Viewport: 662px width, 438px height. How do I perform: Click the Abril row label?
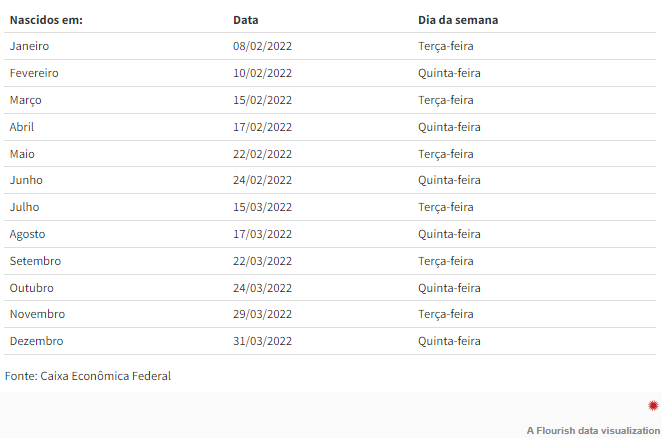click(x=22, y=127)
